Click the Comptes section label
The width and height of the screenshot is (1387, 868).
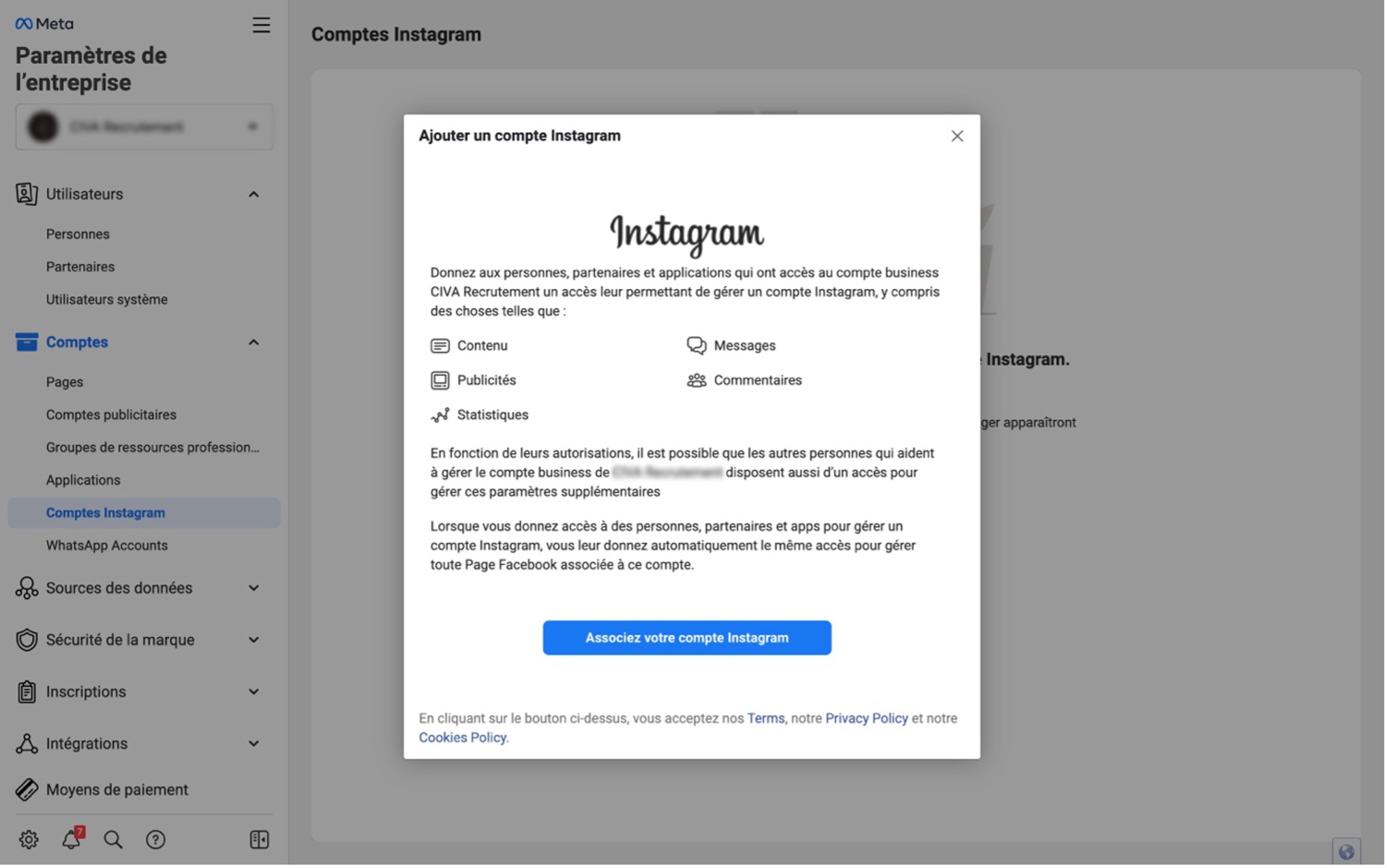click(x=77, y=342)
